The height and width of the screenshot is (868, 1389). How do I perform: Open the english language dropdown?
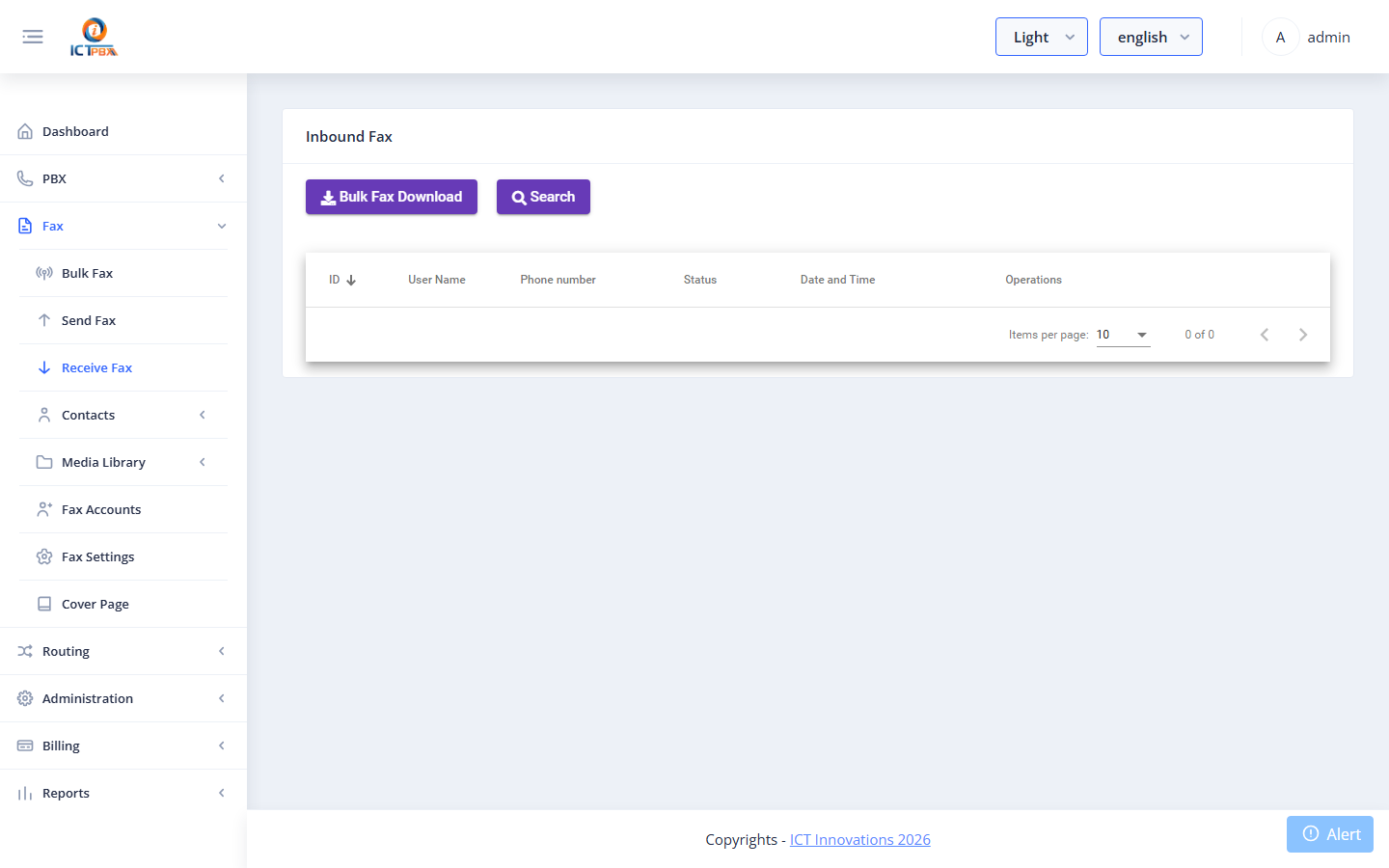coord(1151,37)
